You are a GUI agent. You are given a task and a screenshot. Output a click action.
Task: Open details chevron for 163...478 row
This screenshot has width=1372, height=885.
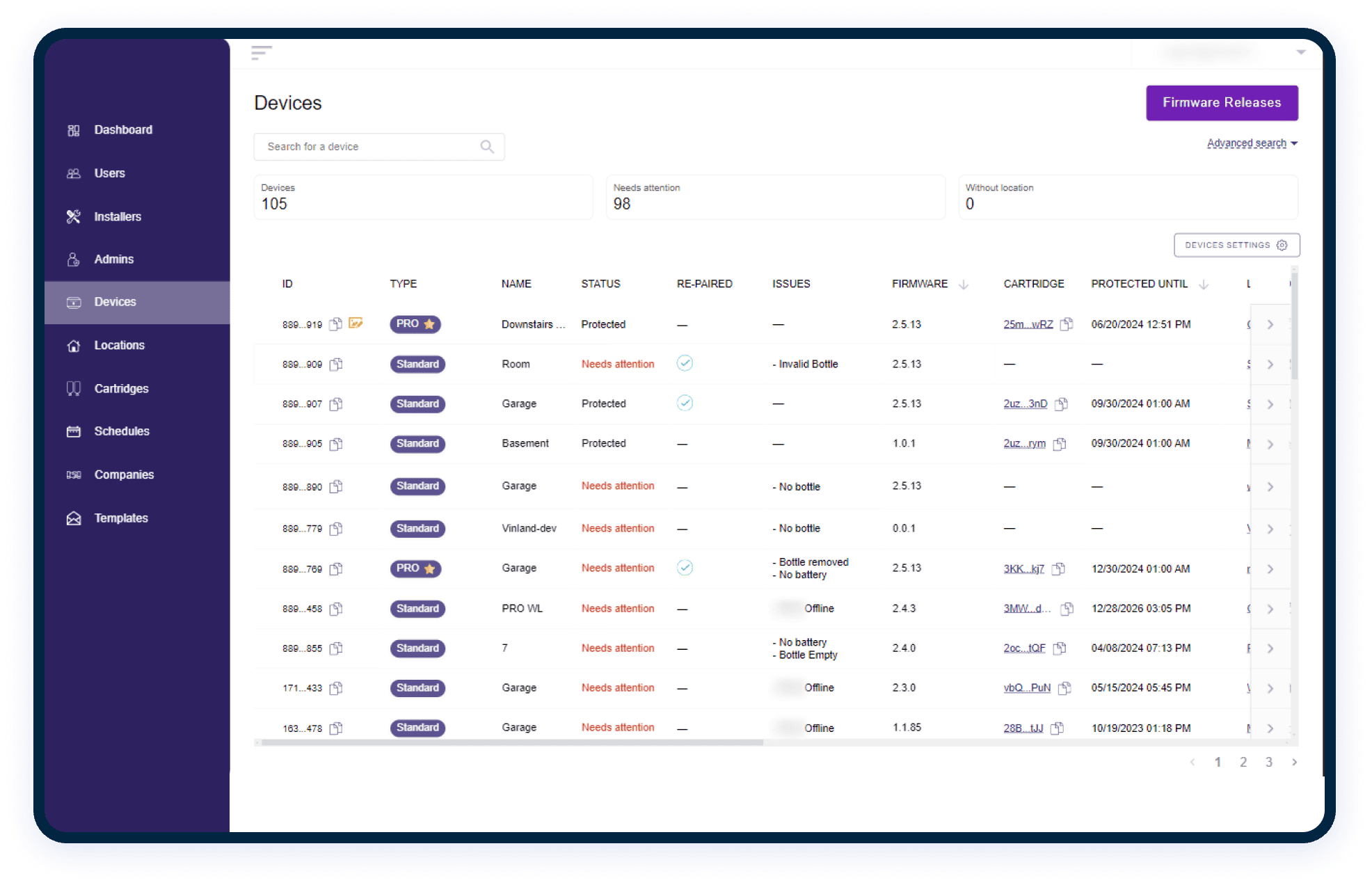(1270, 728)
